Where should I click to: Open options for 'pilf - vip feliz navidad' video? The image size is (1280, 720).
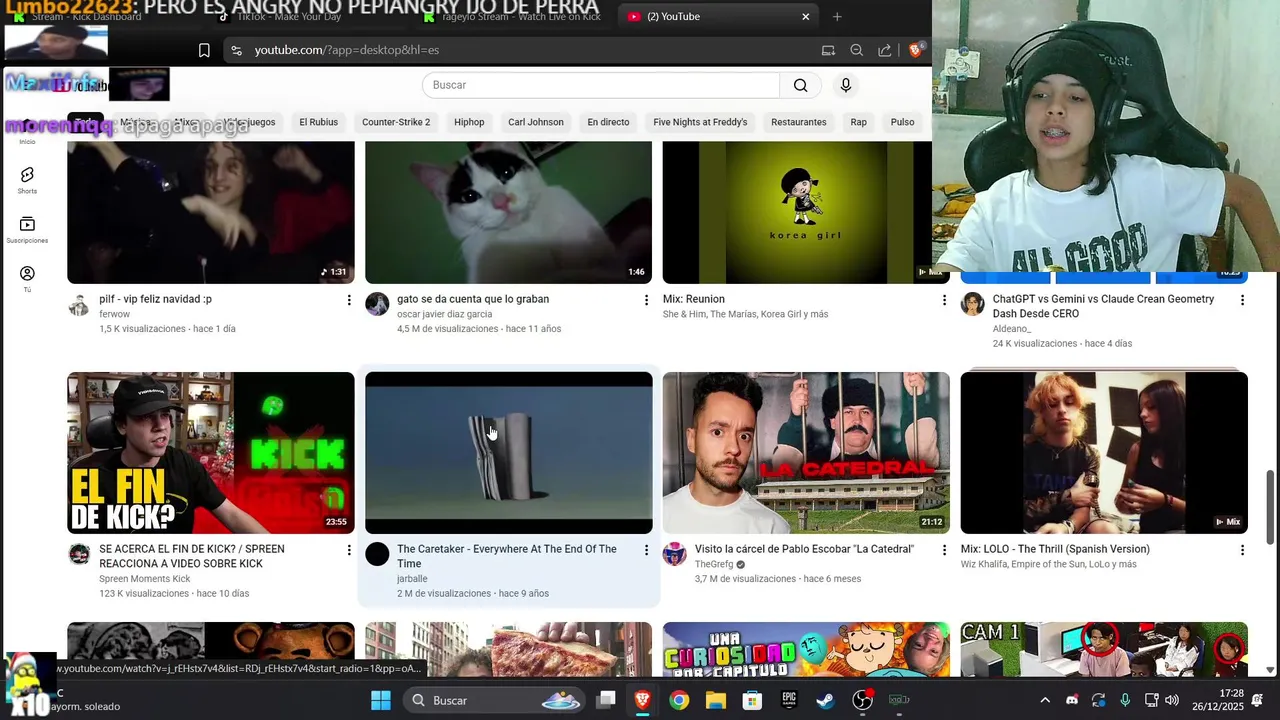click(x=349, y=300)
